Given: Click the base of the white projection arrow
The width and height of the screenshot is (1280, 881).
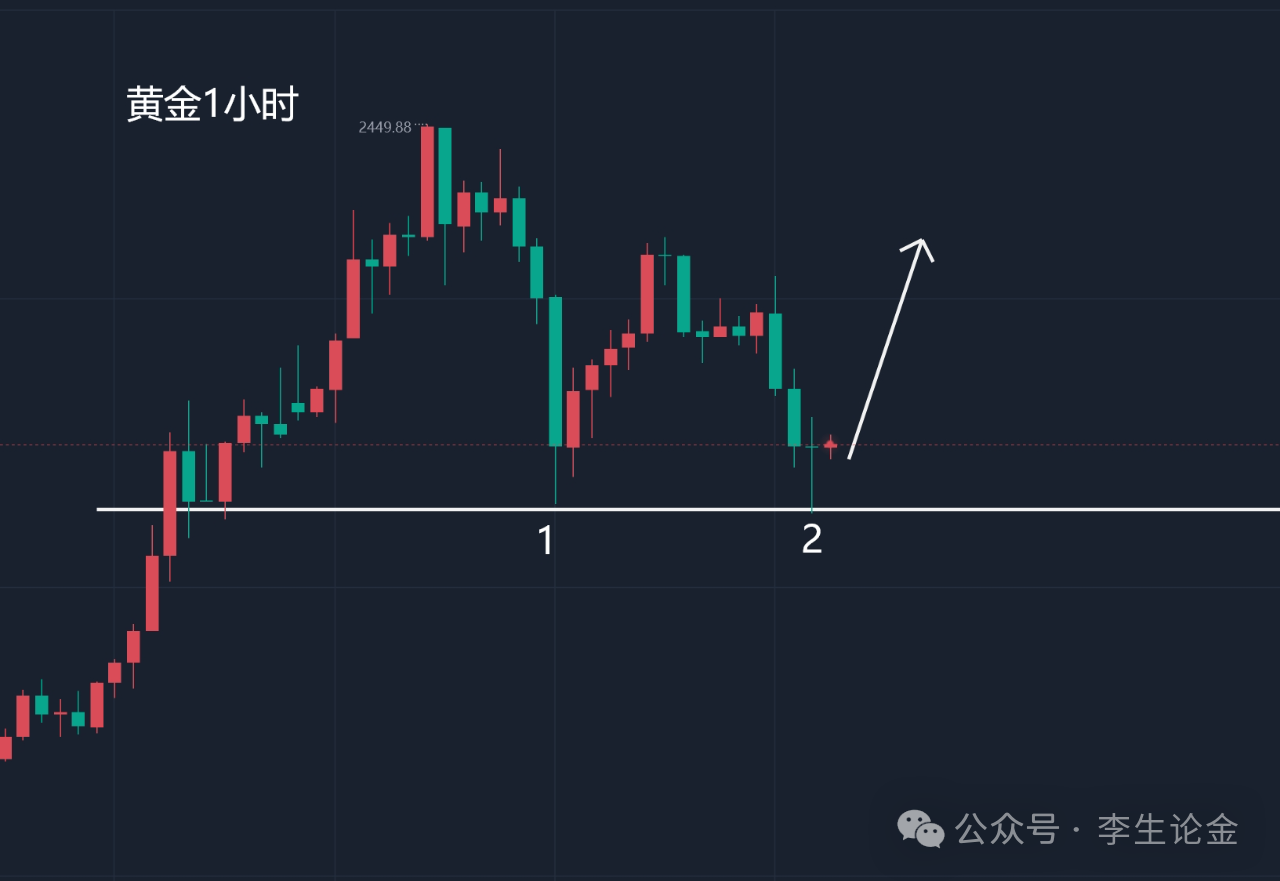Looking at the screenshot, I should pos(851,455).
